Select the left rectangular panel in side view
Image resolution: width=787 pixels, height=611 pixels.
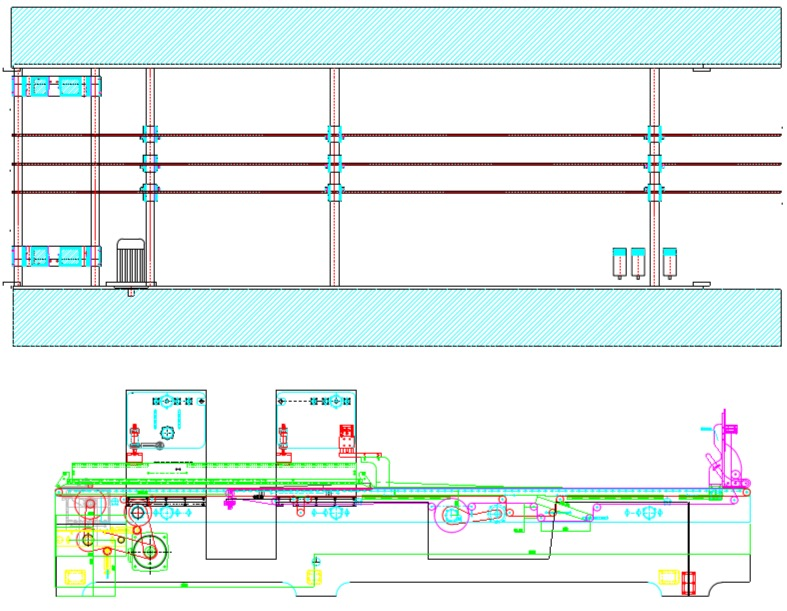166,420
